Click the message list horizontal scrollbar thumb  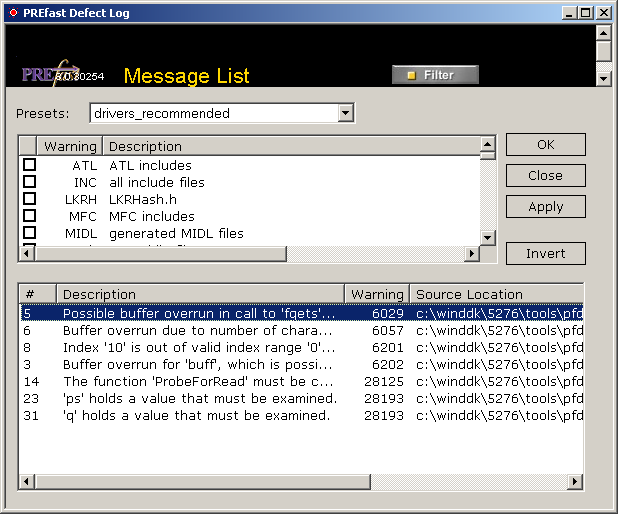point(202,481)
